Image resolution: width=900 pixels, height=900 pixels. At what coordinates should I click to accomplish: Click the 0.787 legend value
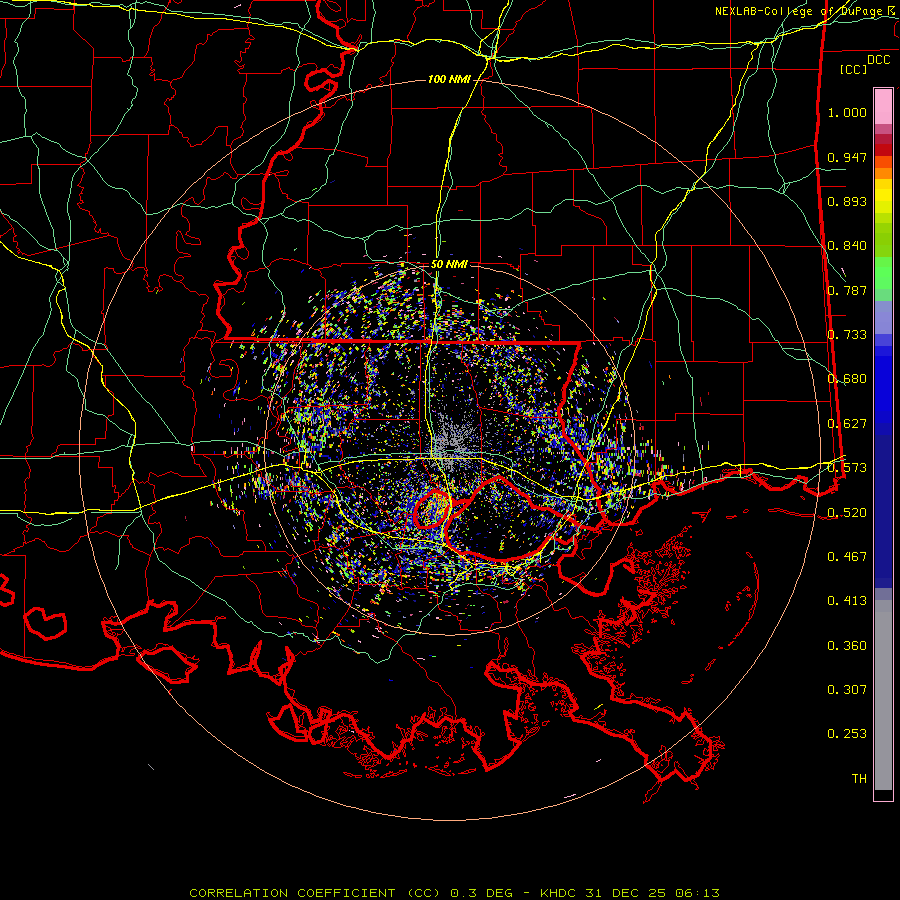click(847, 290)
